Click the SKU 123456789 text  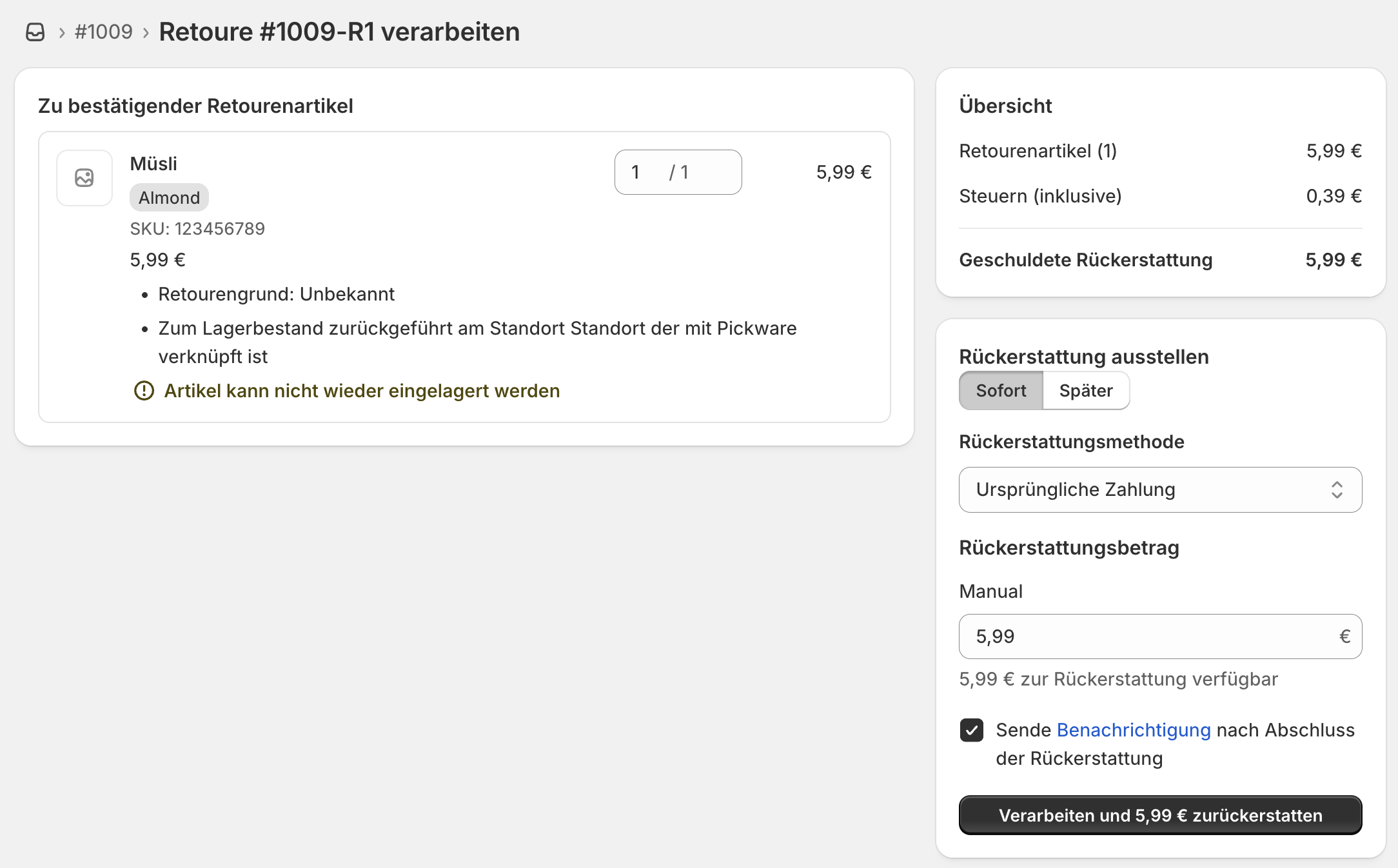[197, 229]
